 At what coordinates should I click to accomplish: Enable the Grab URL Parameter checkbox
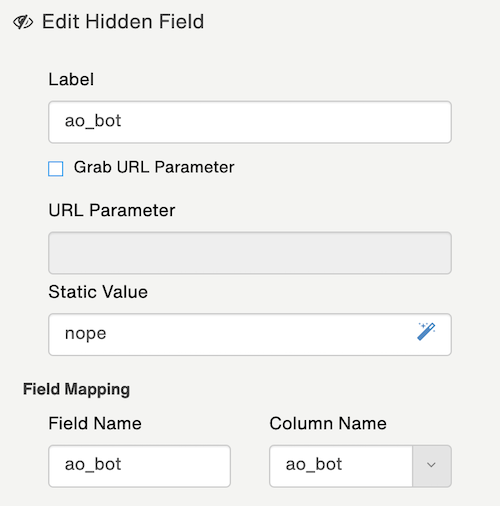(x=56, y=168)
